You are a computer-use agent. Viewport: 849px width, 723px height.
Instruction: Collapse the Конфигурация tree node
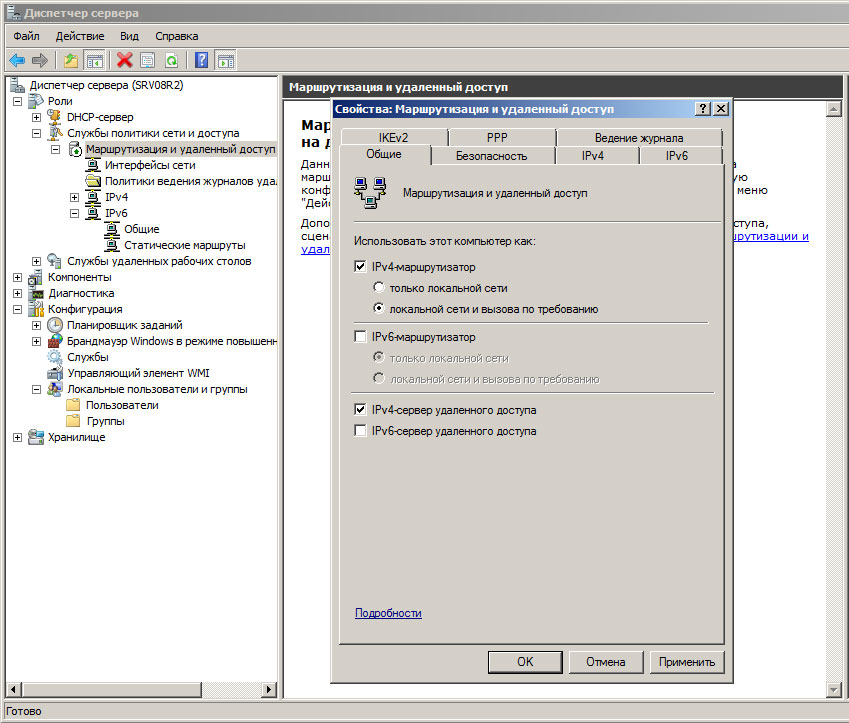tap(18, 309)
